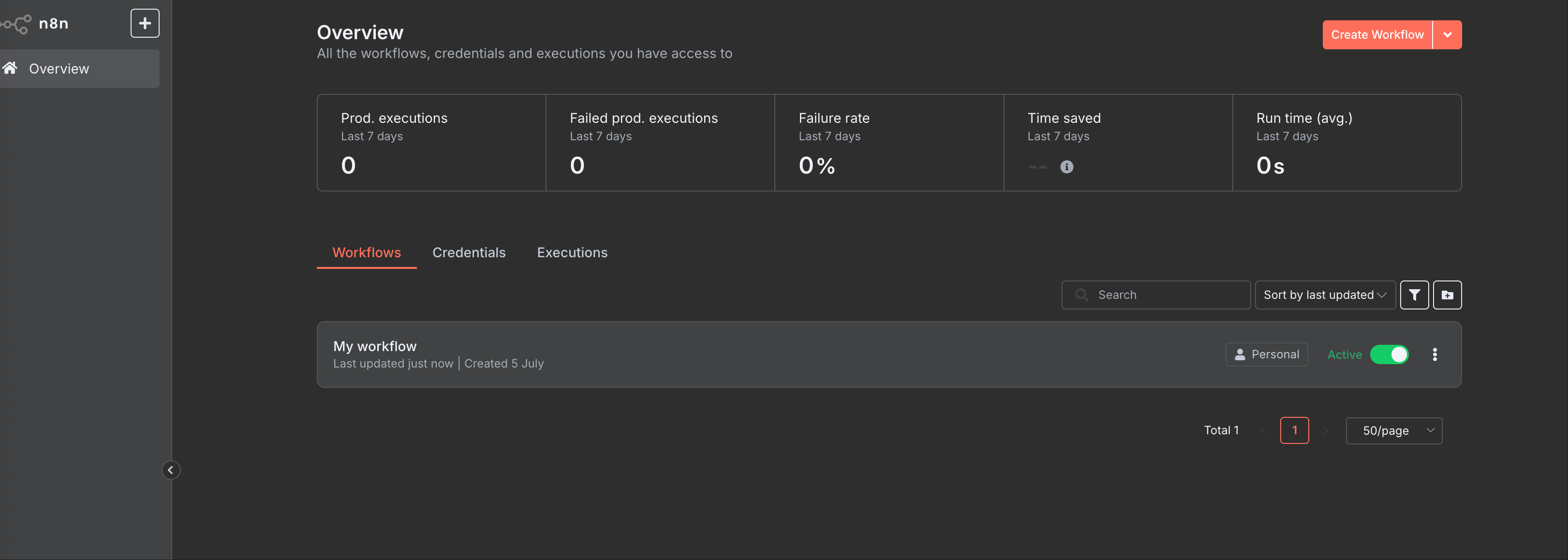Open My workflow three-dot actions menu
The height and width of the screenshot is (560, 1568).
pos(1435,355)
